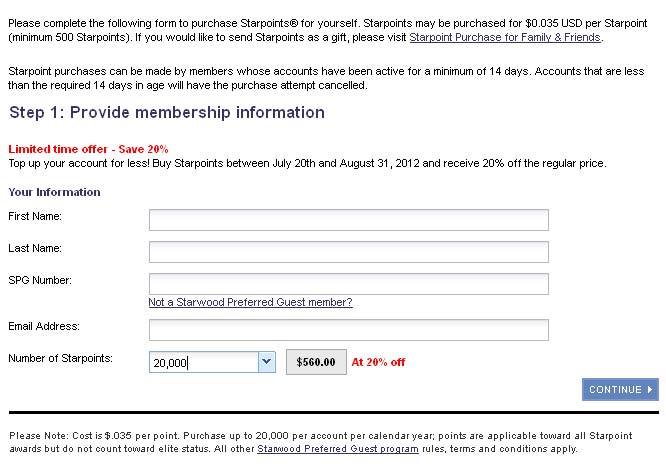Click the 'Your Information' section heading
The width and height of the screenshot is (666, 469).
[x=54, y=192]
